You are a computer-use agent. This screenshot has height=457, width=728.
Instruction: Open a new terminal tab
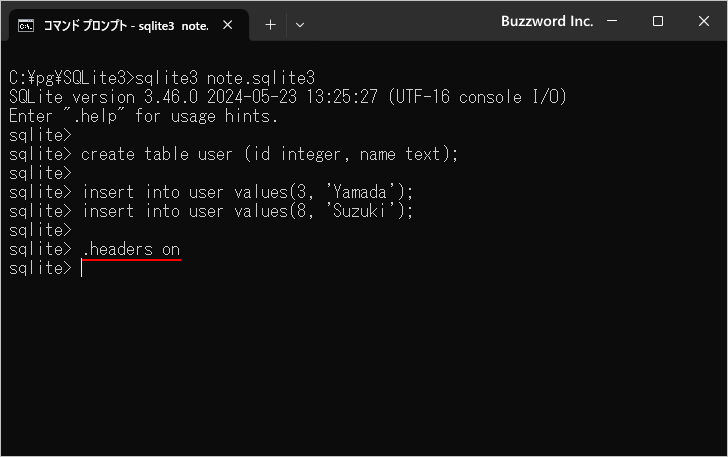[x=270, y=25]
